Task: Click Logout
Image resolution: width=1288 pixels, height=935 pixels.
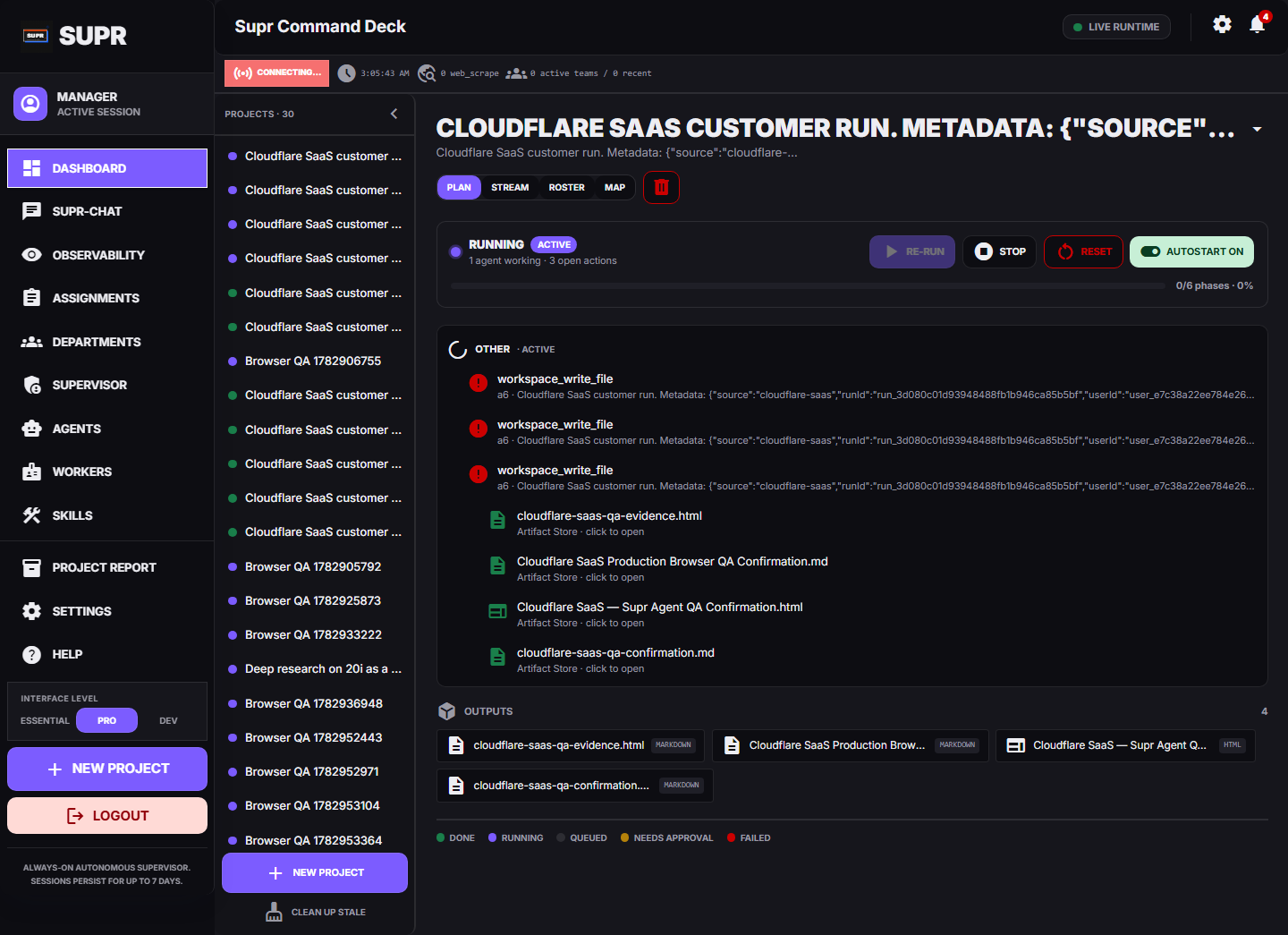Action: pos(107,815)
